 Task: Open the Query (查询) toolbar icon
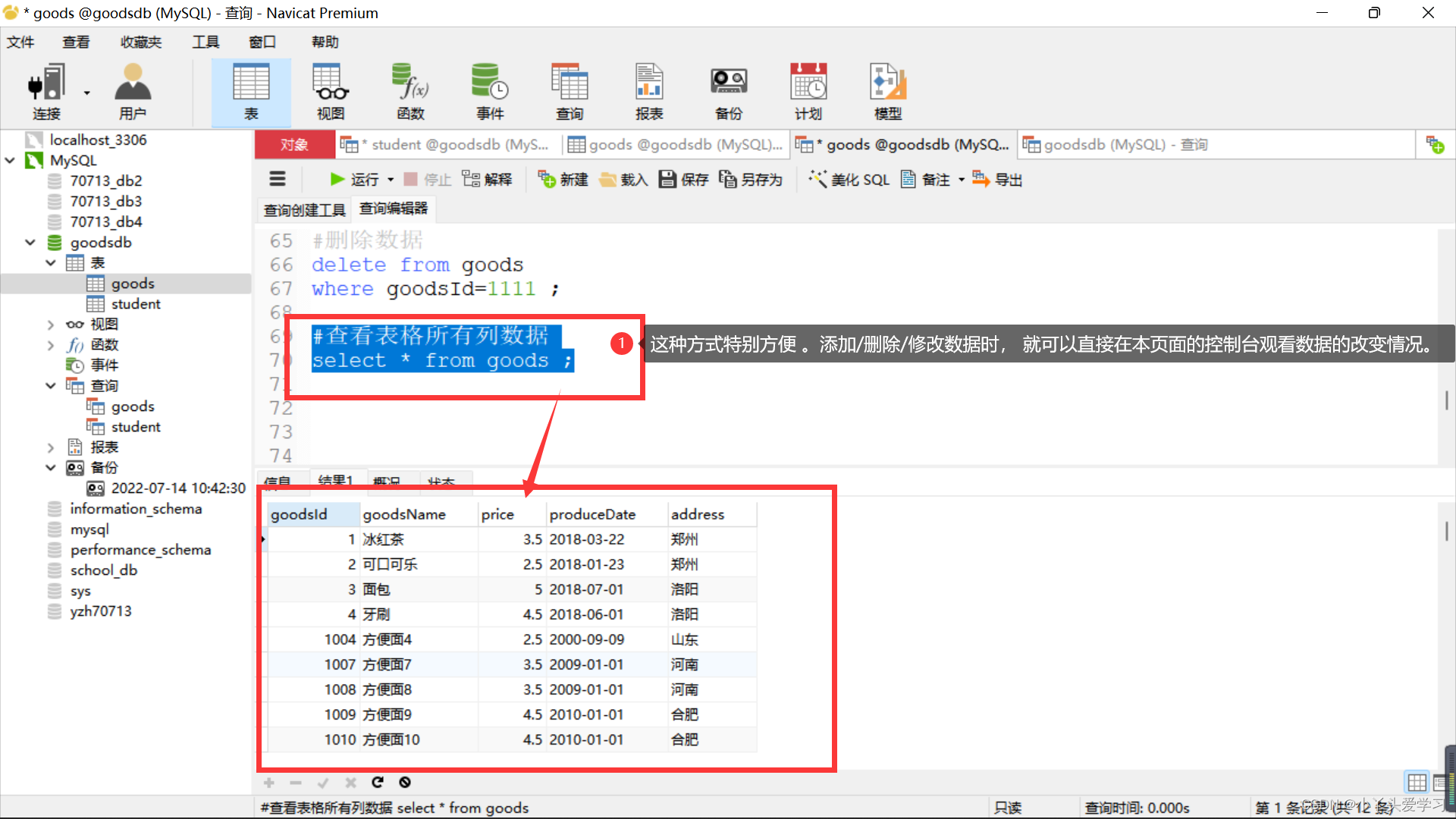pyautogui.click(x=570, y=92)
